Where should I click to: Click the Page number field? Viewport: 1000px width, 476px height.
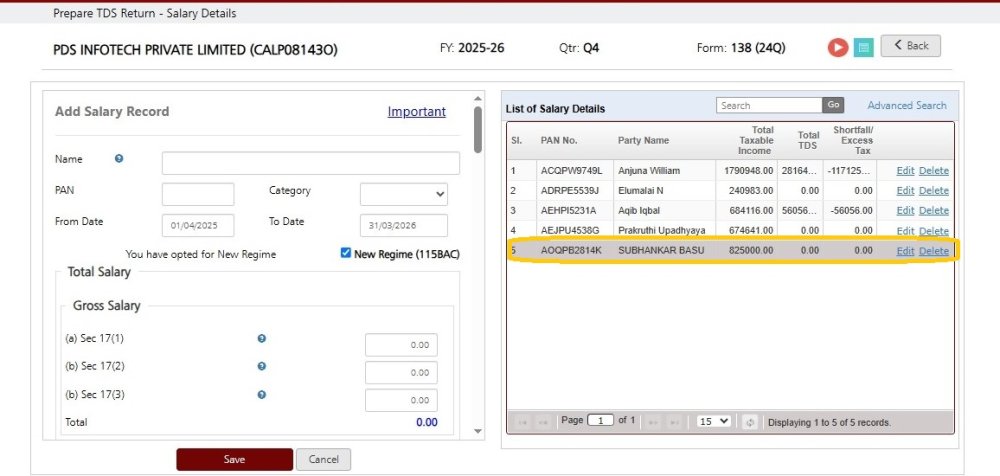pos(600,420)
